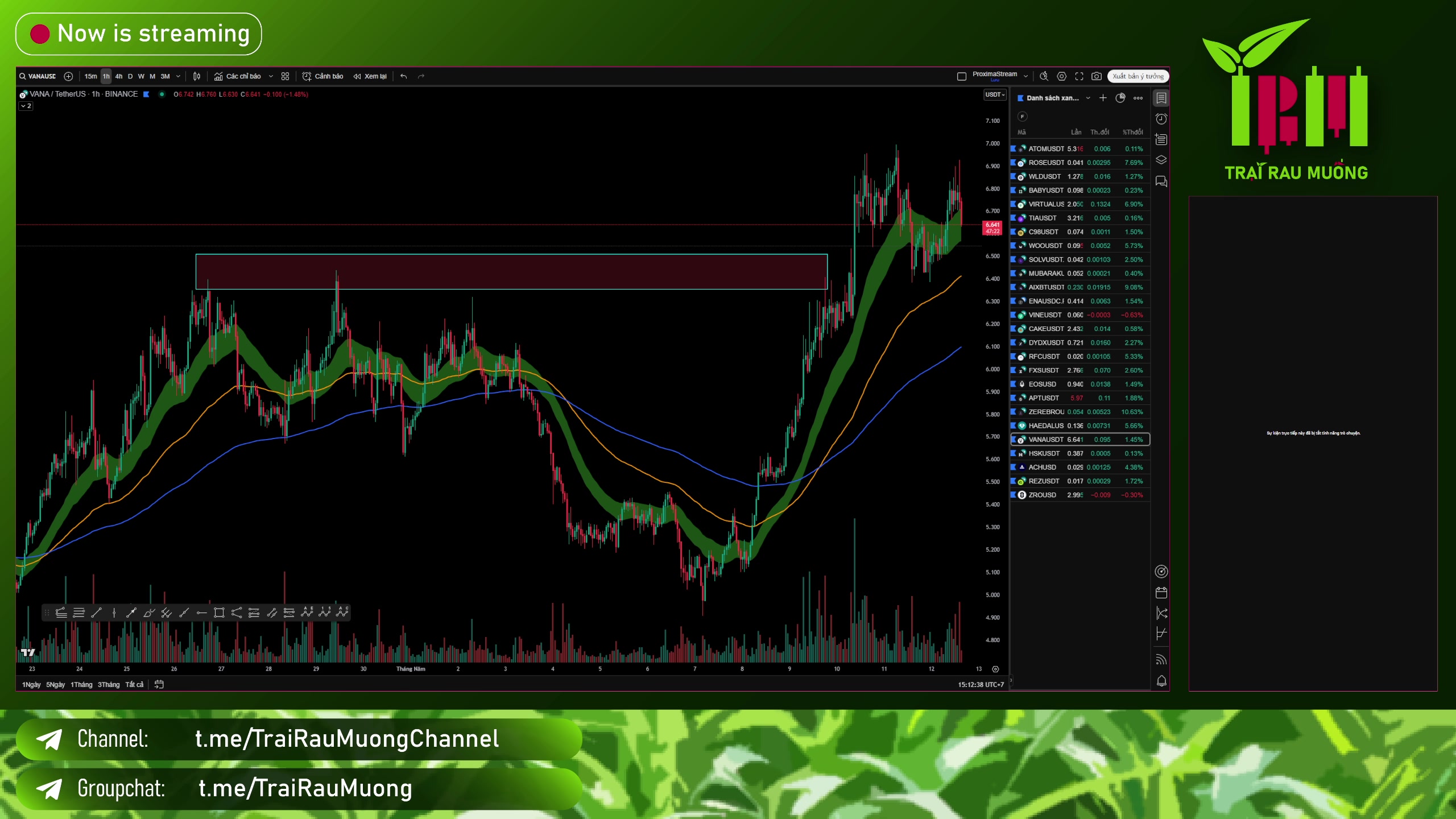Toggle the F flag filter in watchlist
The height and width of the screenshot is (819, 1456).
1023,117
